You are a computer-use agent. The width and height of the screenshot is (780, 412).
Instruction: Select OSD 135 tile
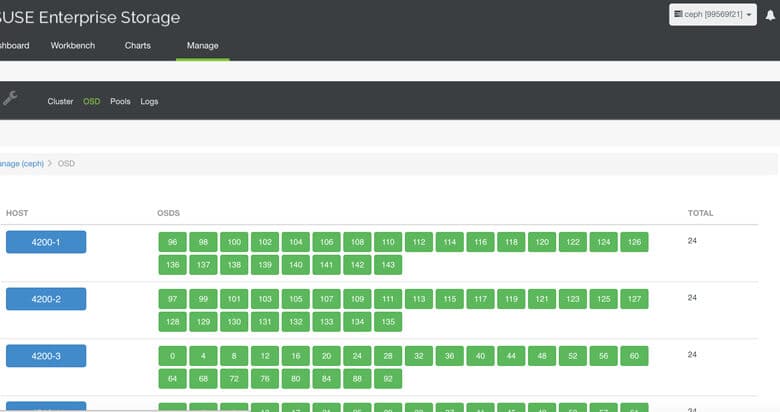pos(388,322)
